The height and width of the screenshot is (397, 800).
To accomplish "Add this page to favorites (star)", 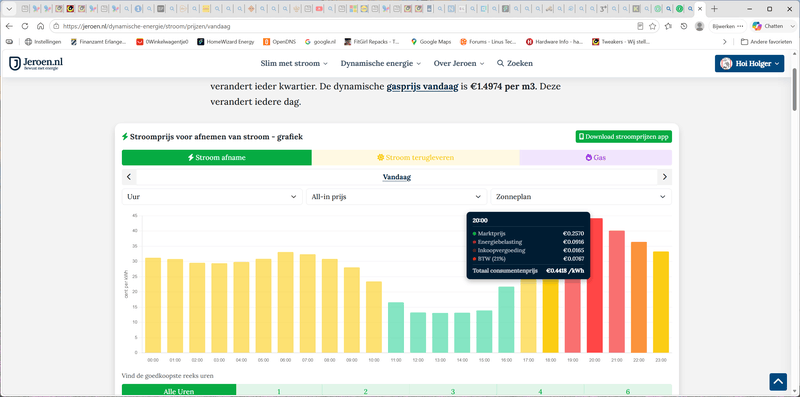I will coord(653,26).
